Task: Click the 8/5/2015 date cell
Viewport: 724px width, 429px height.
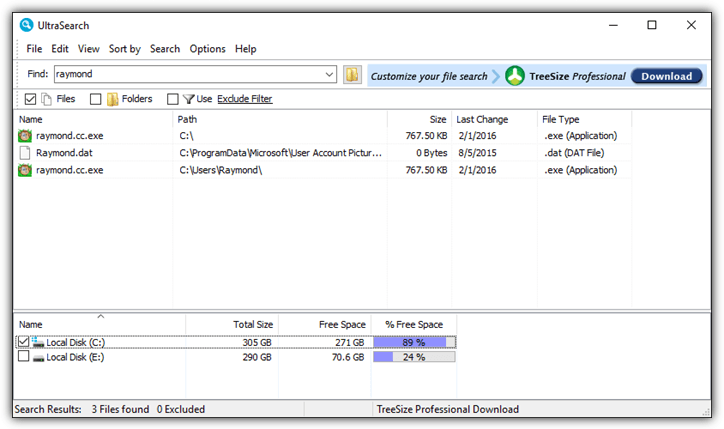Action: click(477, 153)
